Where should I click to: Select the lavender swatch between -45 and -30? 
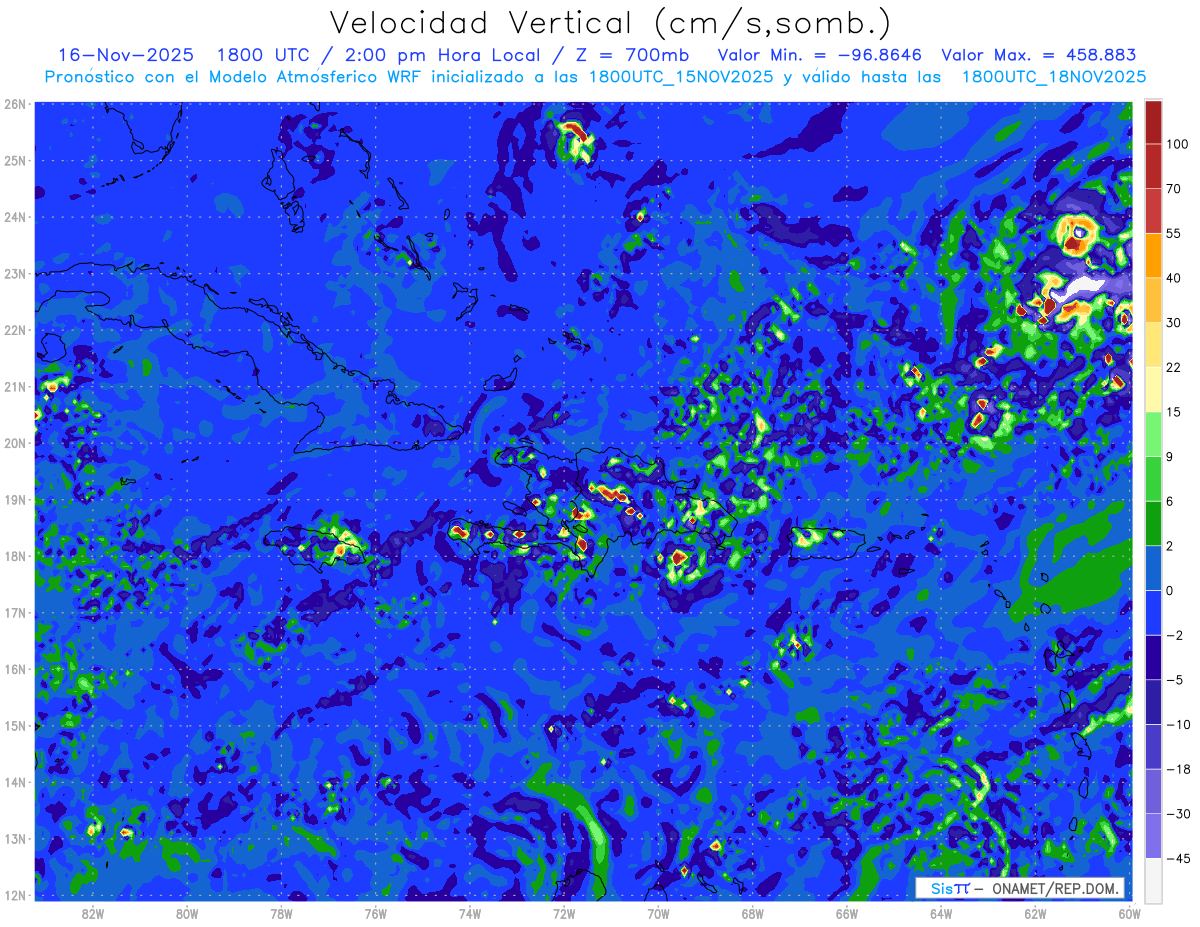tap(1153, 835)
